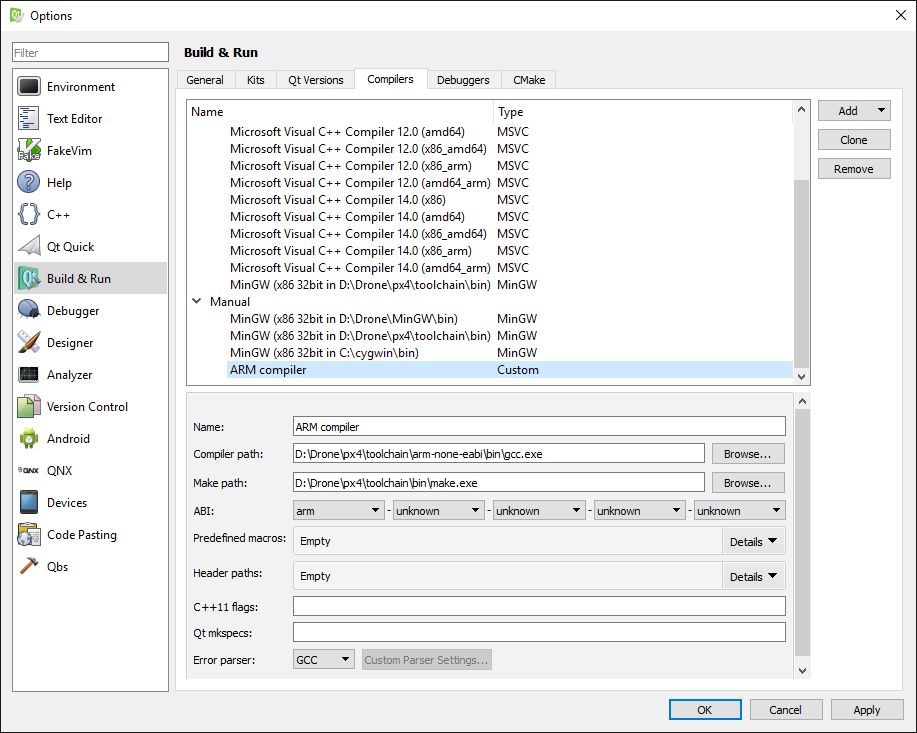Select the C++ braces icon
Image resolution: width=917 pixels, height=733 pixels.
pyautogui.click(x=29, y=214)
